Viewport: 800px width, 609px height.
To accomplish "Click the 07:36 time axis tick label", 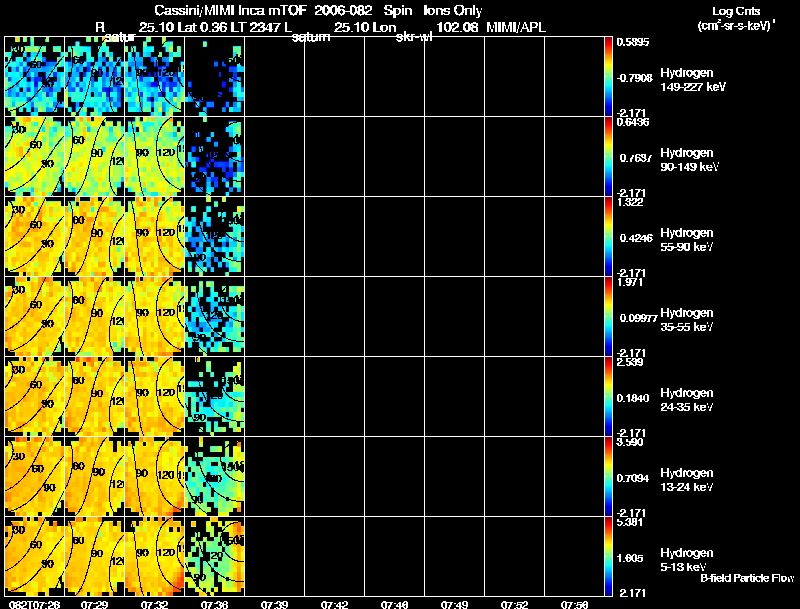I will (213, 603).
